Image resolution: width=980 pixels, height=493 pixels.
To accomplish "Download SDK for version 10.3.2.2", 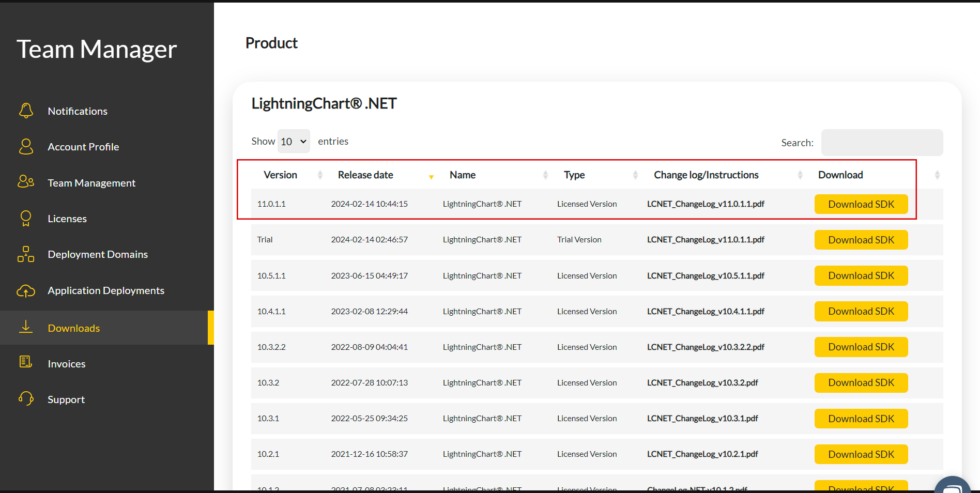I will [861, 347].
